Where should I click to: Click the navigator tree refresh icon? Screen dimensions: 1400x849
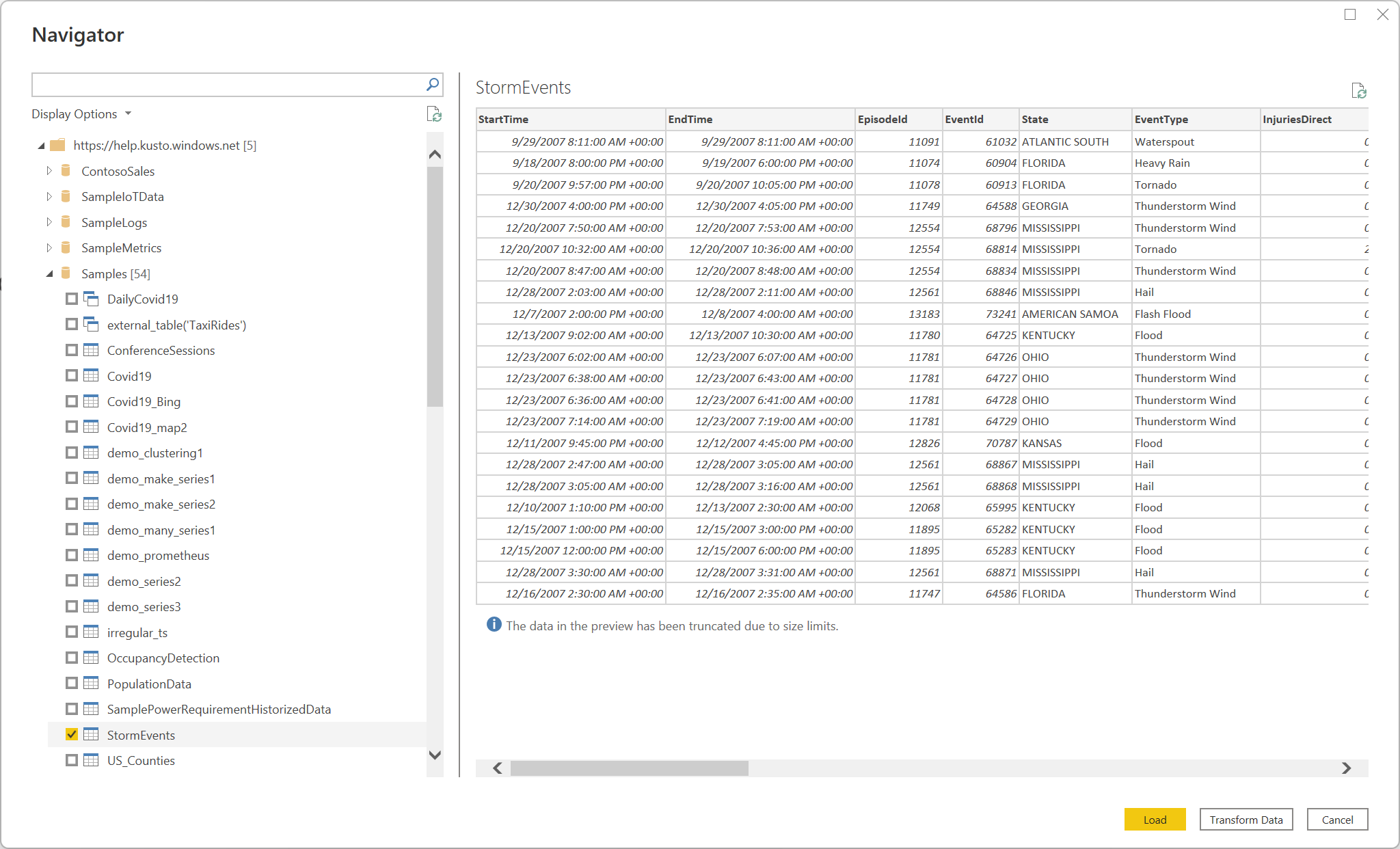pos(434,114)
